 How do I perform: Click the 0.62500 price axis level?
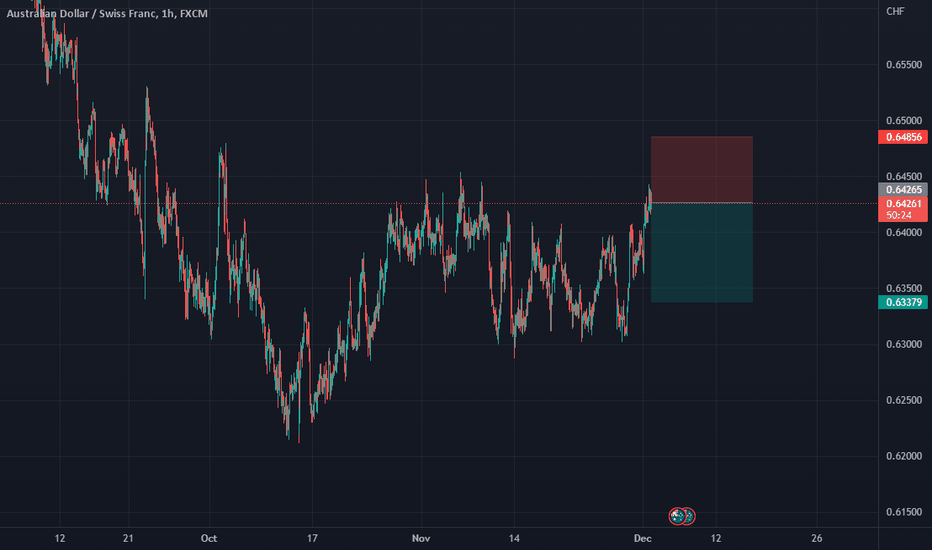(903, 400)
